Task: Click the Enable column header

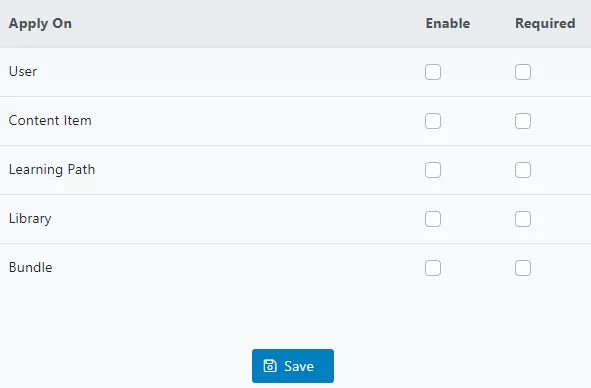Action: click(x=448, y=23)
